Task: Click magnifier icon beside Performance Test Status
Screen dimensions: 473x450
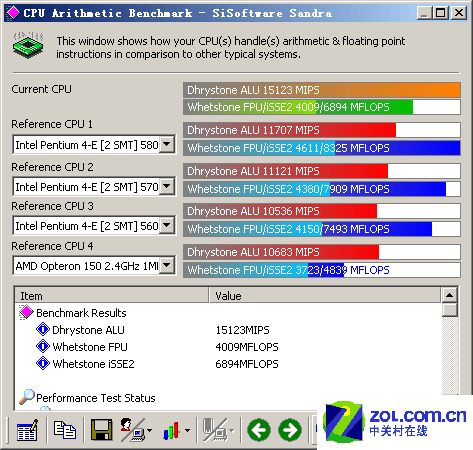Action: point(27,397)
